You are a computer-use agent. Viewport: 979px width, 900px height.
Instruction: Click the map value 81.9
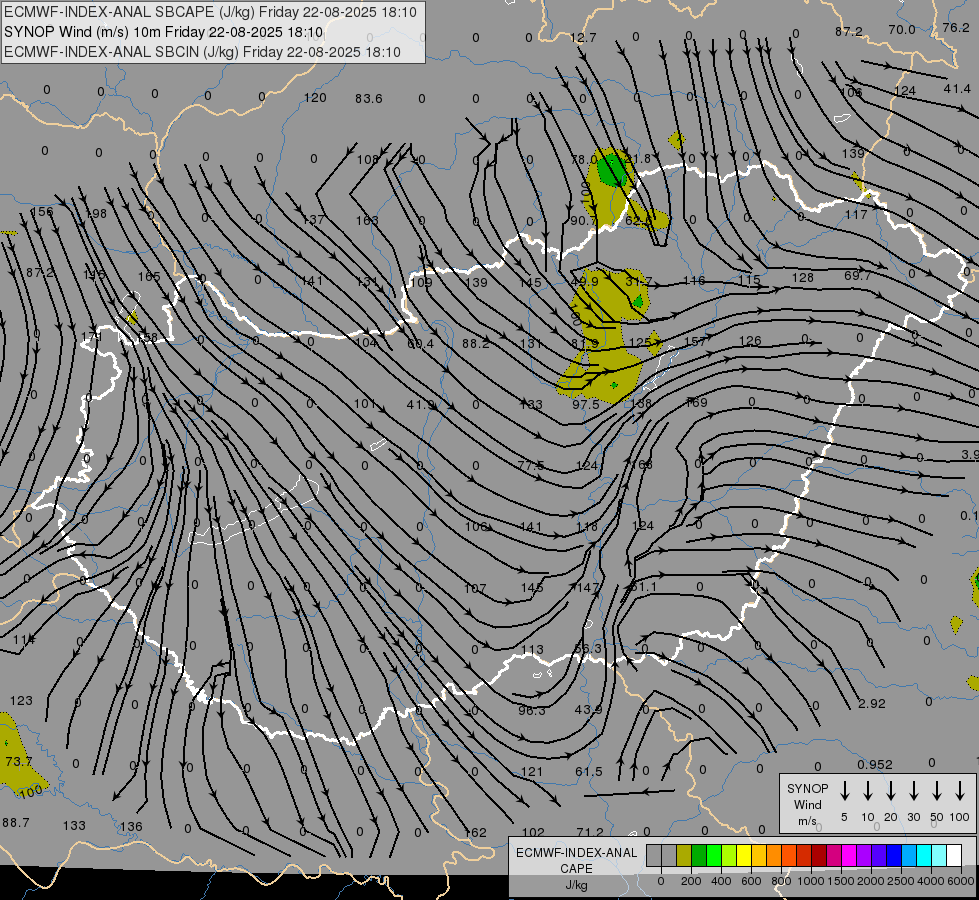584,344
